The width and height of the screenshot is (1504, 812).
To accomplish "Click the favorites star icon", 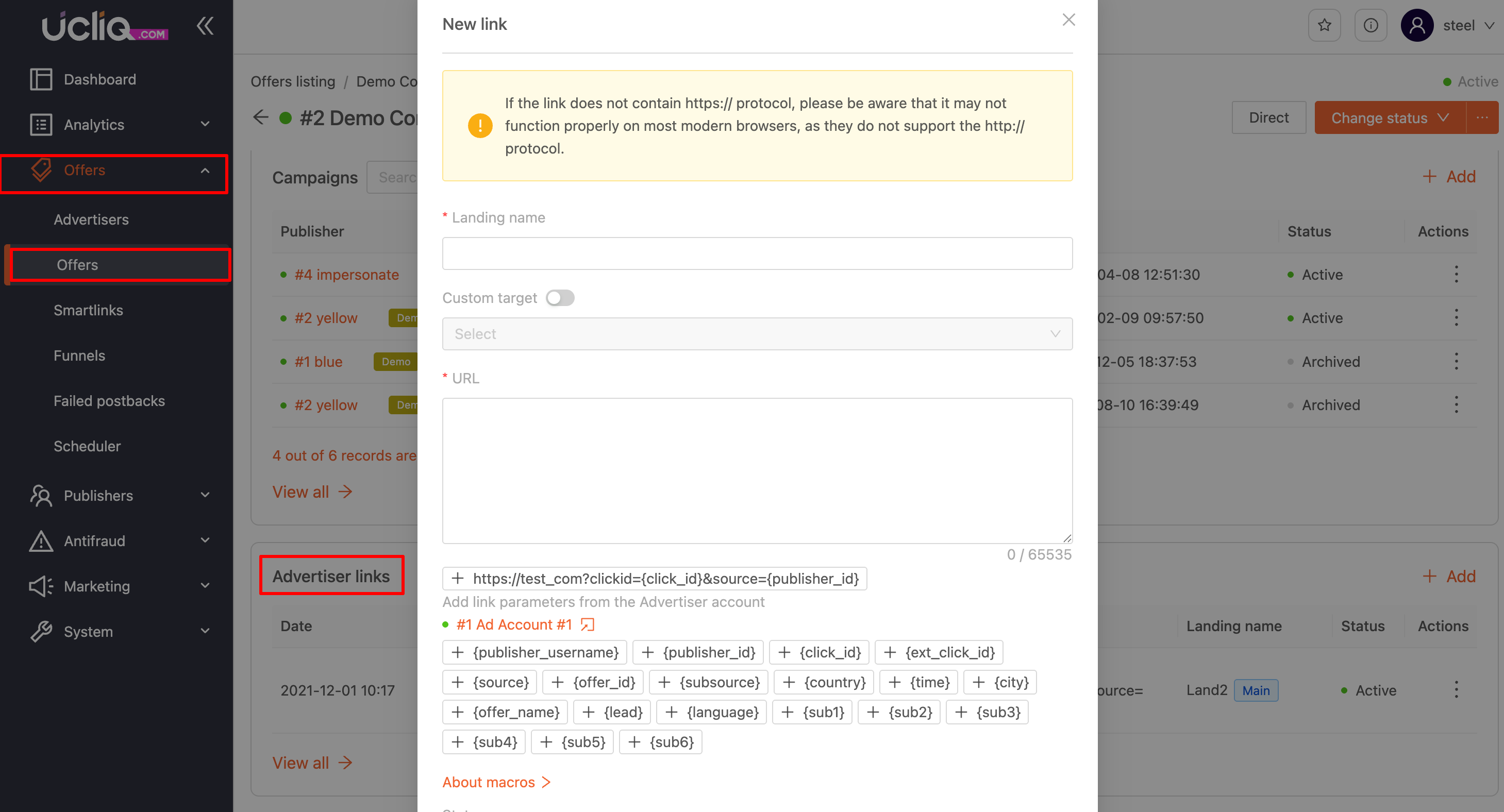I will coord(1324,26).
